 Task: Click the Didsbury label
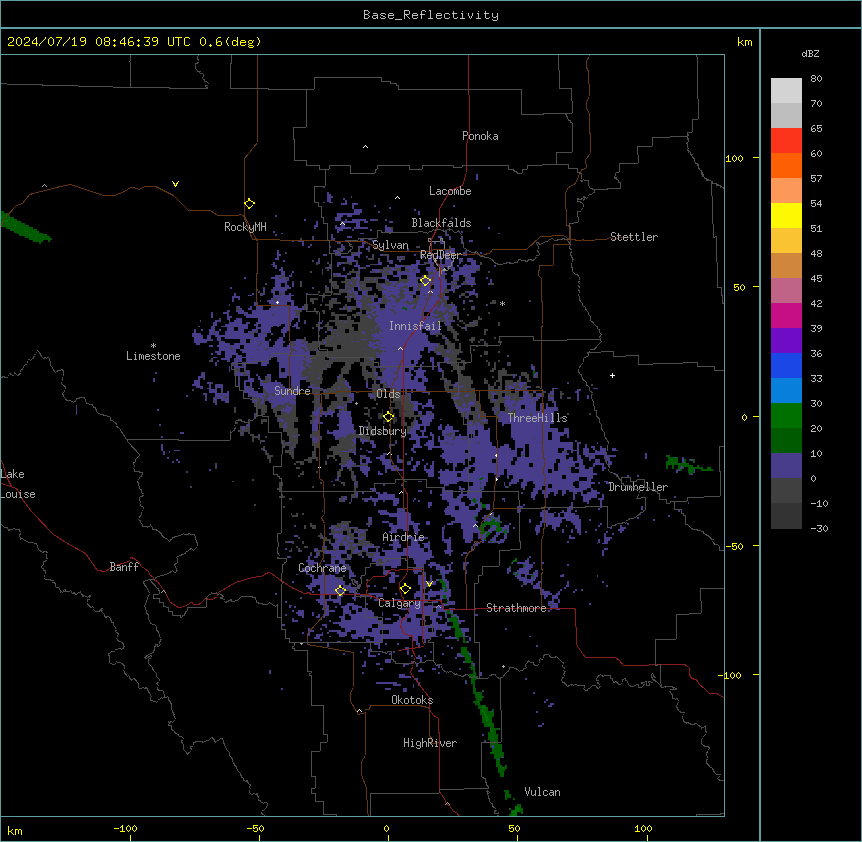point(383,431)
